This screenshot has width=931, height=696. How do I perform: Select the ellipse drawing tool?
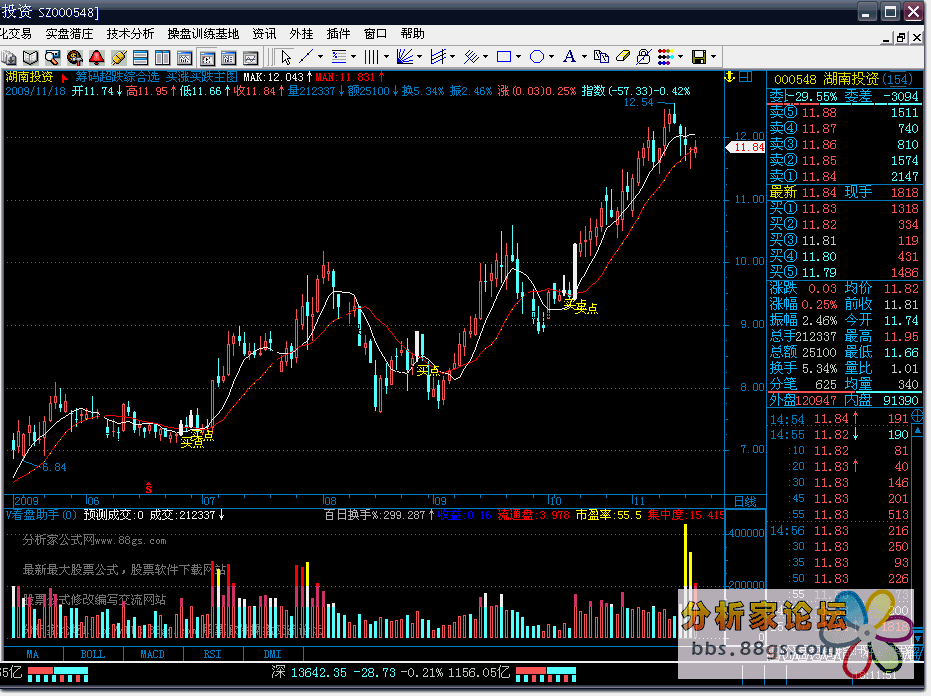537,57
